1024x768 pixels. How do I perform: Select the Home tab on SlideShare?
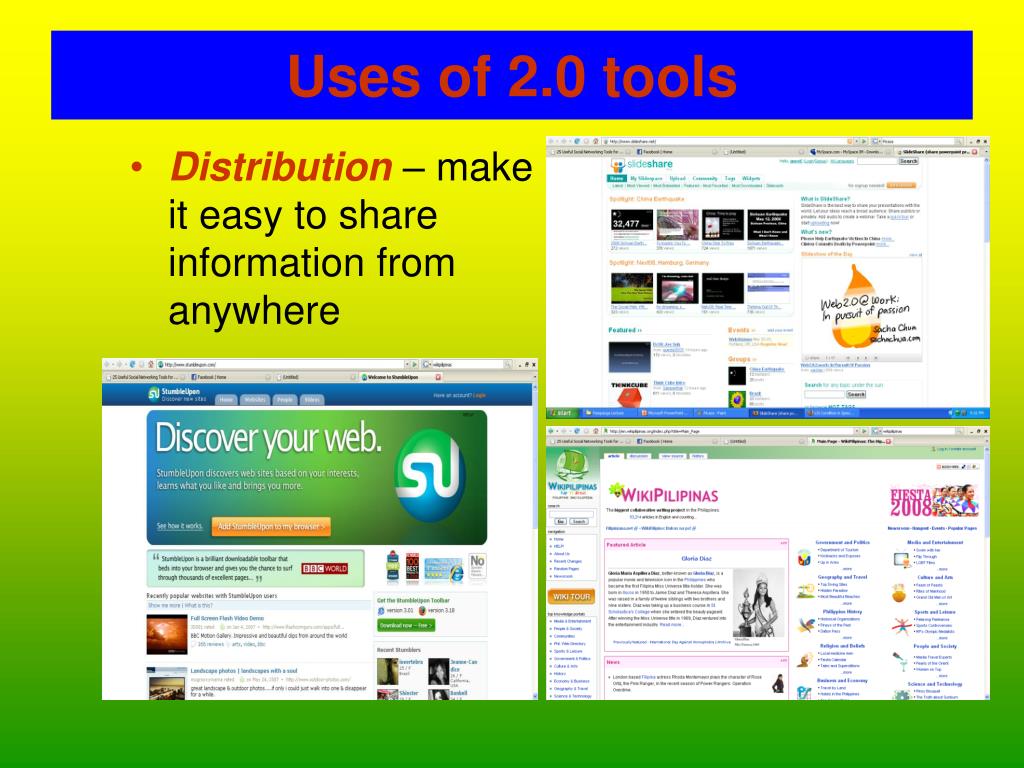point(616,178)
